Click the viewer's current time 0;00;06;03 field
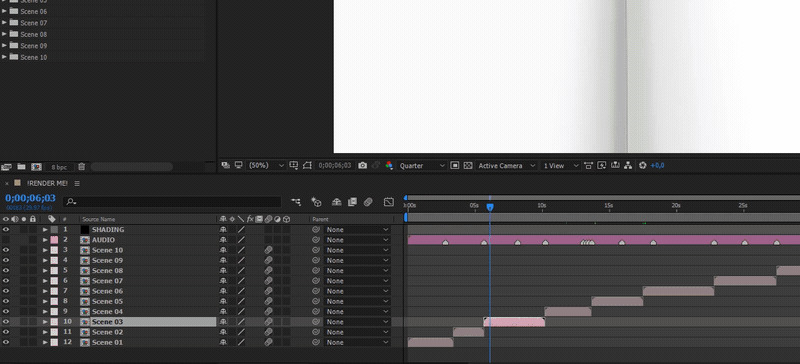This screenshot has width=800, height=364. click(x=334, y=165)
